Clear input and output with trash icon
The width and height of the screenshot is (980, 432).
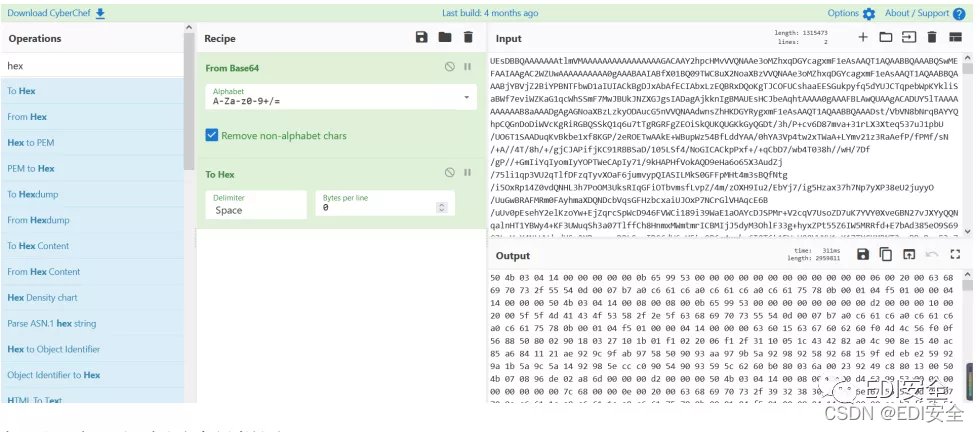coord(932,38)
